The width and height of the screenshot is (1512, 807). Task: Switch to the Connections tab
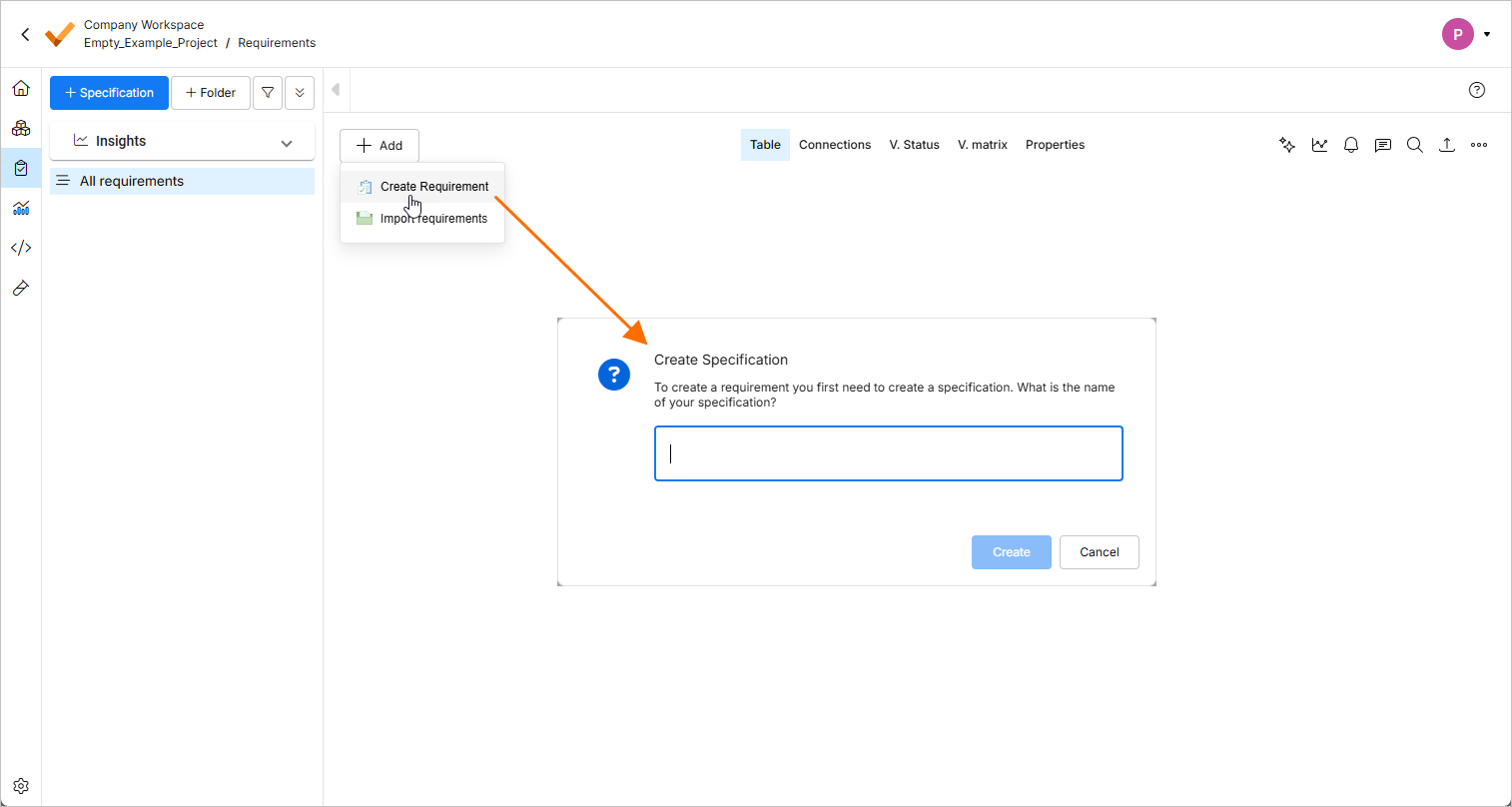click(x=835, y=145)
